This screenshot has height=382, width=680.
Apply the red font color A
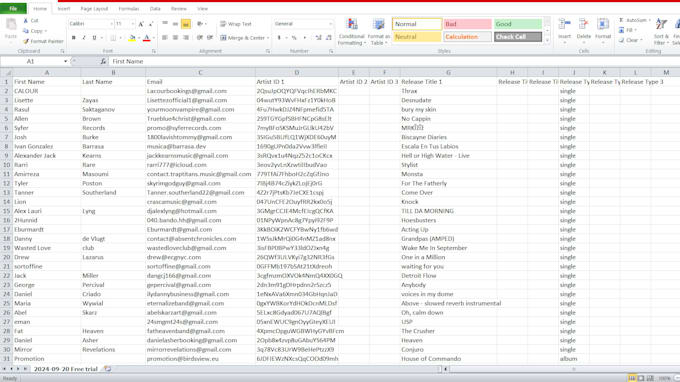pyautogui.click(x=147, y=38)
